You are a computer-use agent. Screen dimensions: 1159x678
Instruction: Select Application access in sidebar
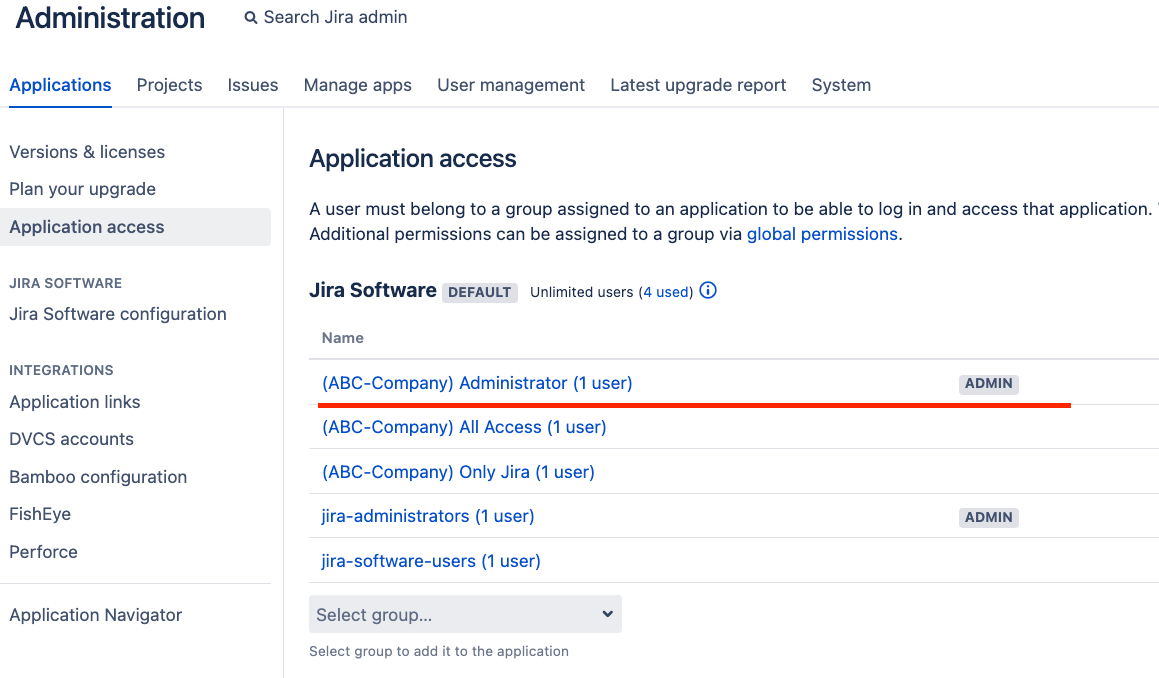pyautogui.click(x=135, y=227)
